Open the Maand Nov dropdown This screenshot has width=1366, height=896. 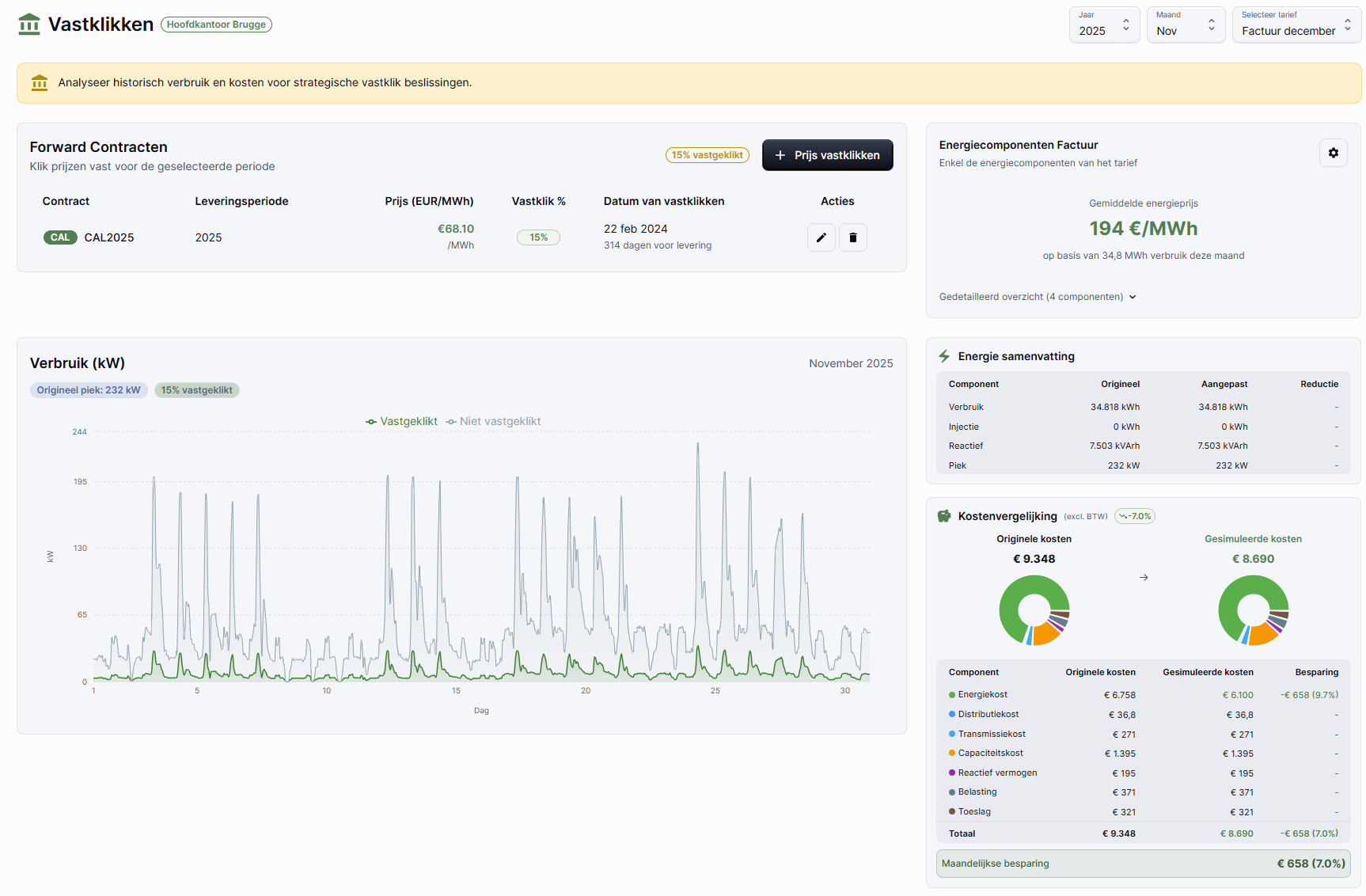tap(1186, 25)
